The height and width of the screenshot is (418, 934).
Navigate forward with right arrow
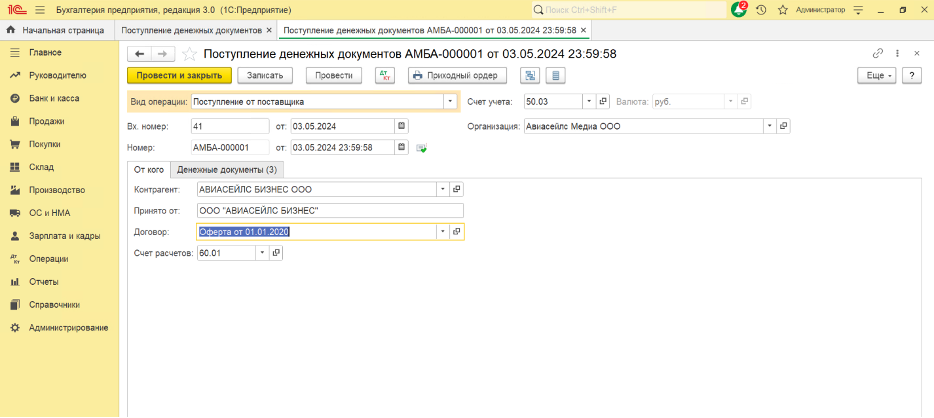click(163, 54)
